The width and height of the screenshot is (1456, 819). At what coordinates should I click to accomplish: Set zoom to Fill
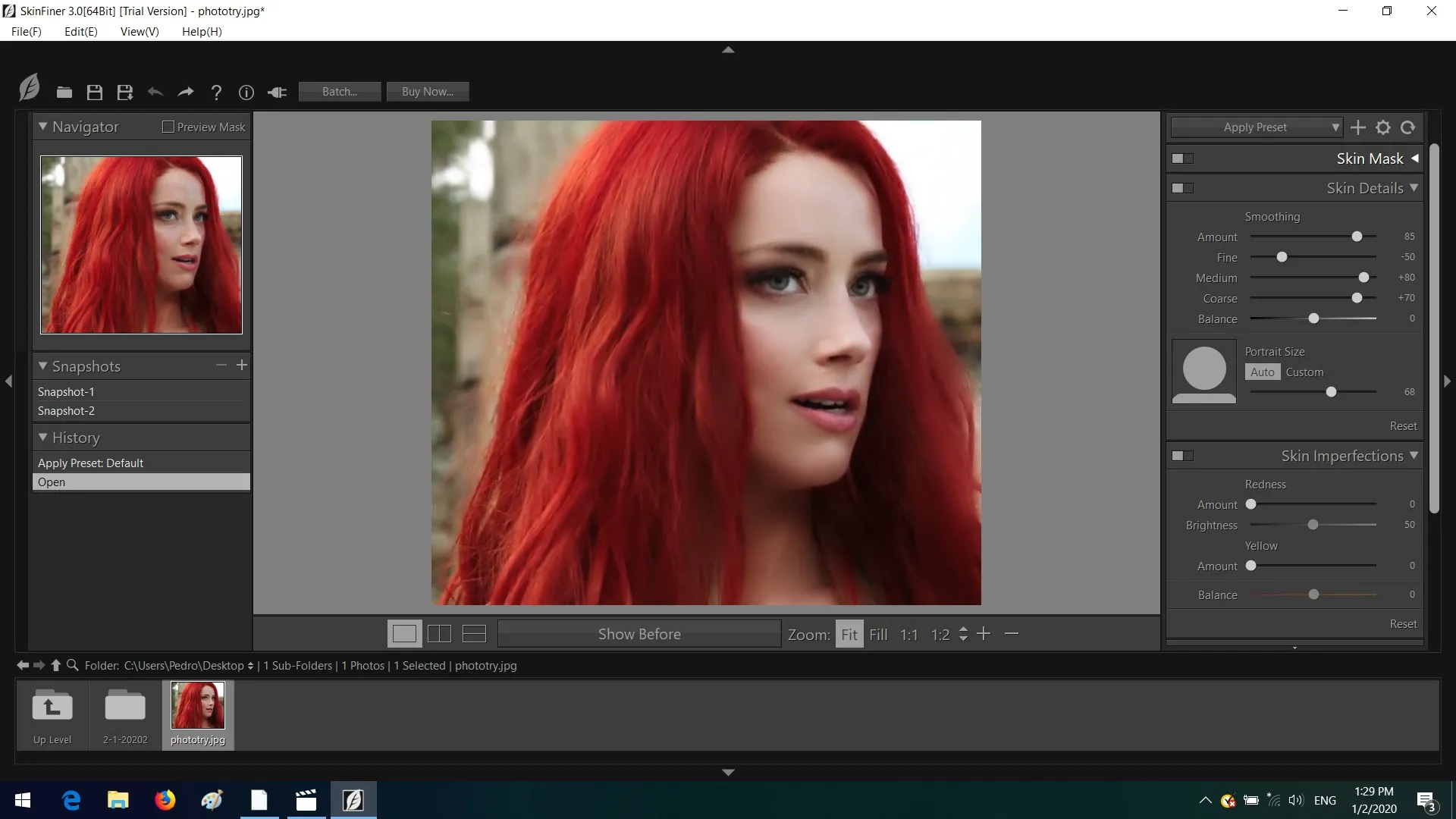(878, 634)
